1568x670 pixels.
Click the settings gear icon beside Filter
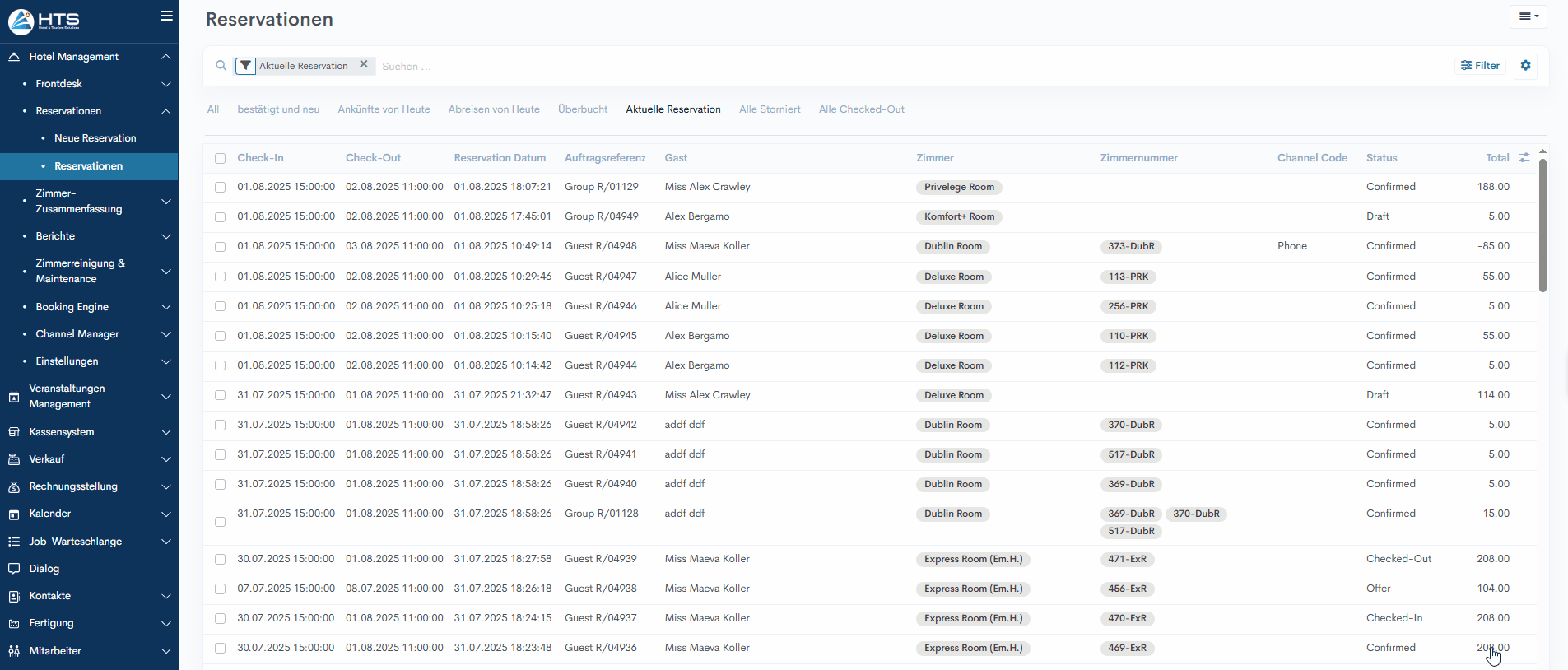pos(1525,66)
